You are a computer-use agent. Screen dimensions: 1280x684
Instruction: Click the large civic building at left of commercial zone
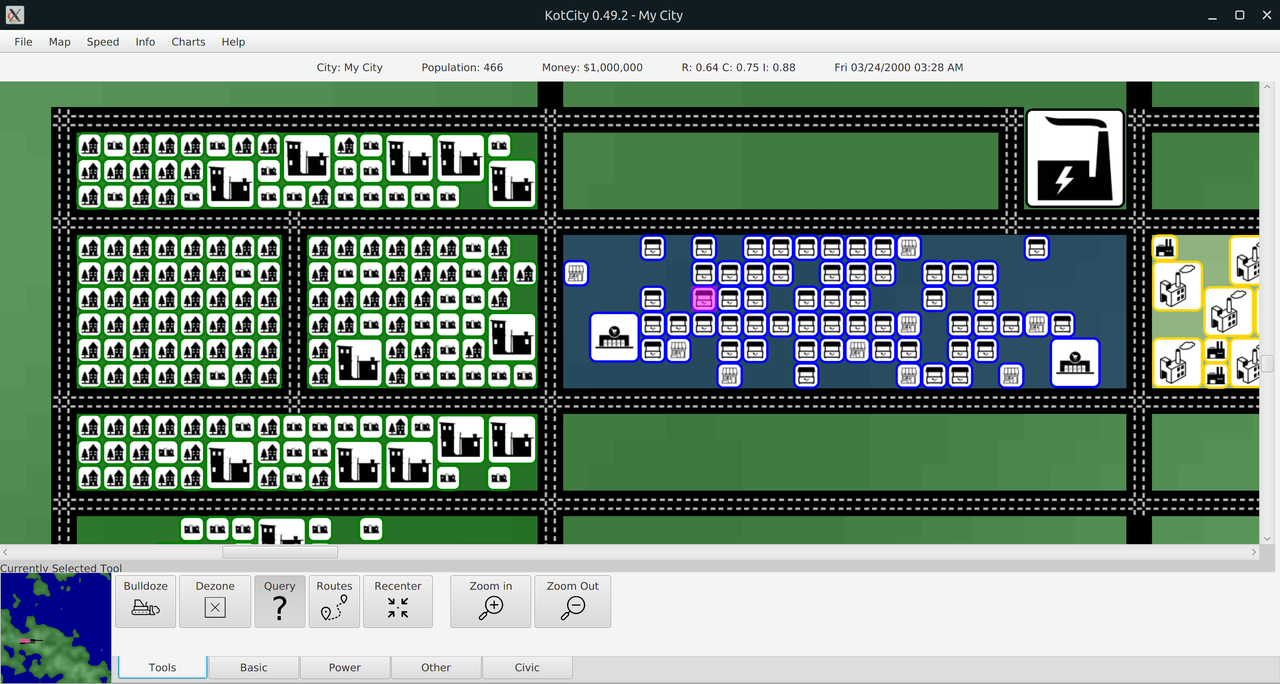click(x=614, y=337)
